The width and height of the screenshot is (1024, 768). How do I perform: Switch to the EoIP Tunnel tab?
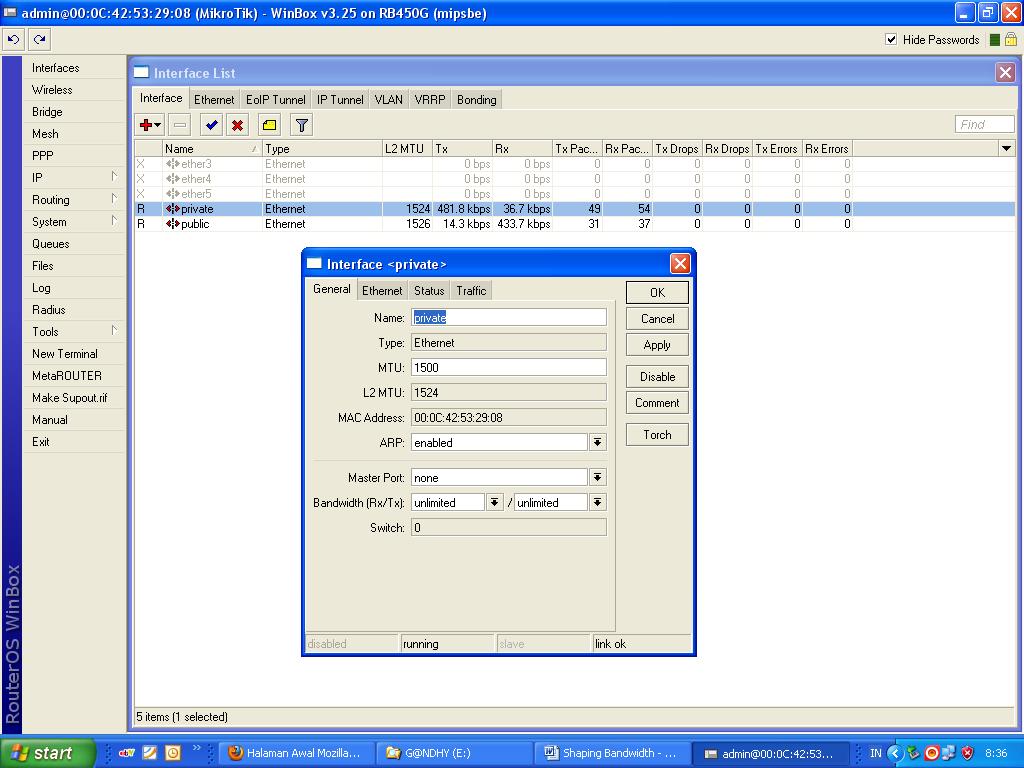pos(276,99)
